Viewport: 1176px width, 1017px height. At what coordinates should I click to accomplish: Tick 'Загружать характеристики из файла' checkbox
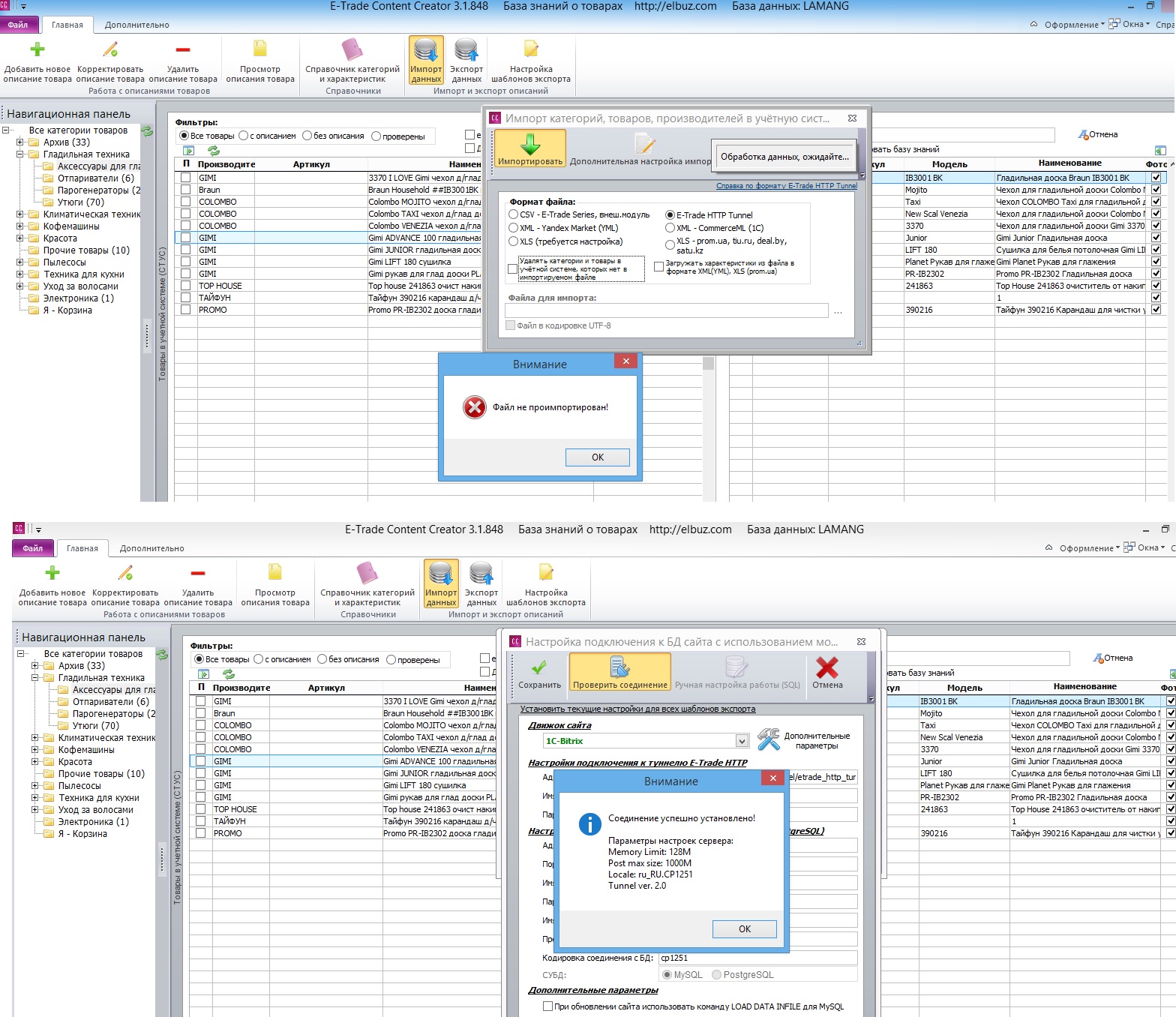click(658, 266)
